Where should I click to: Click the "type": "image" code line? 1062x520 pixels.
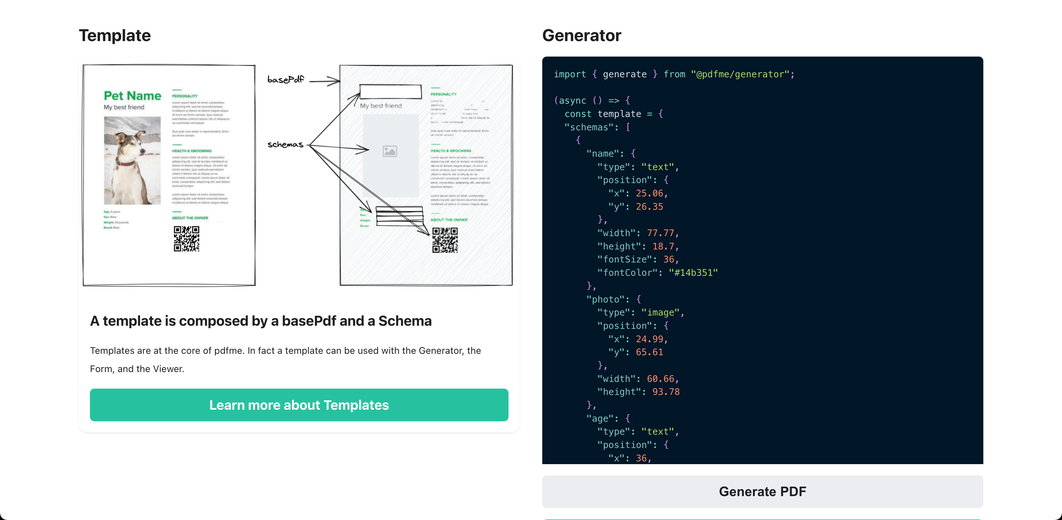coord(641,312)
